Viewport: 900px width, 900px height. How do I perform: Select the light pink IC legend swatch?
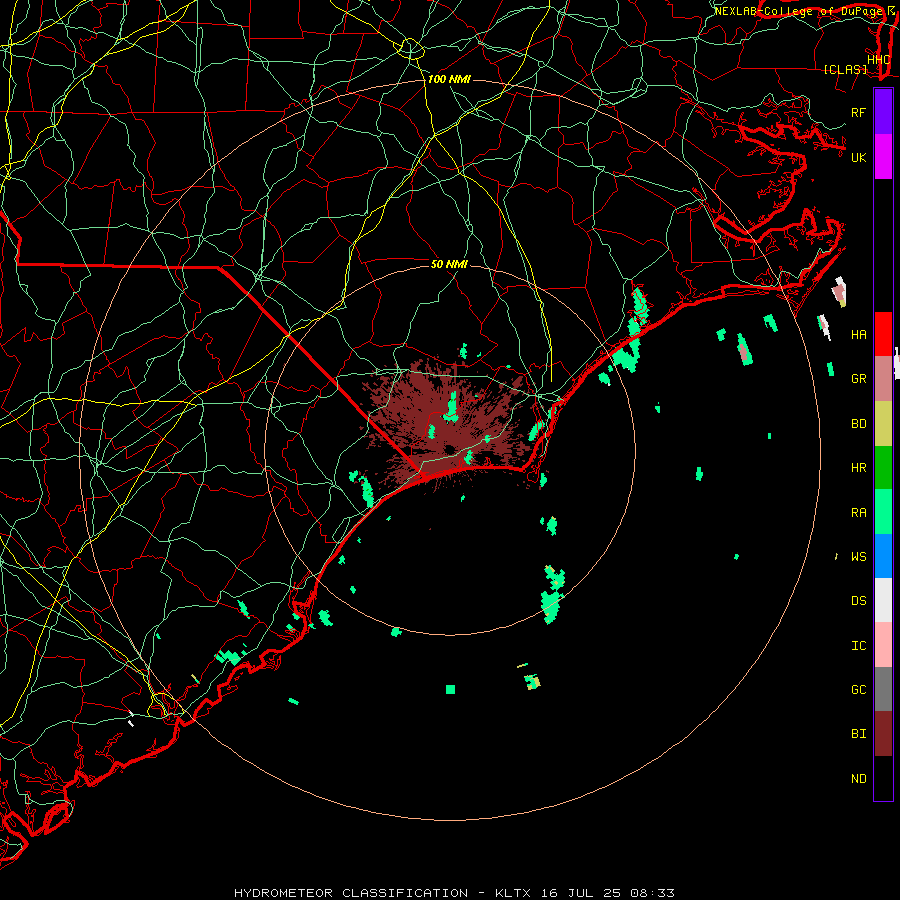click(883, 645)
